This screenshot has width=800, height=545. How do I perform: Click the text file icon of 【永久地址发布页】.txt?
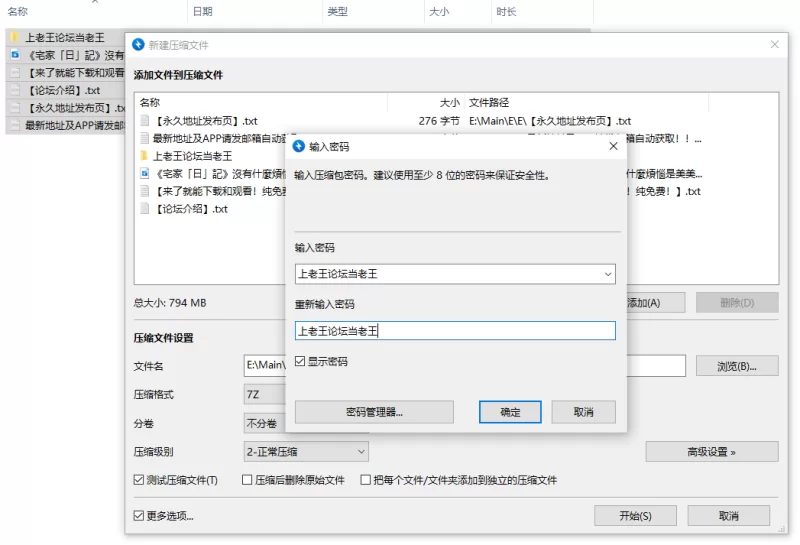(x=144, y=121)
